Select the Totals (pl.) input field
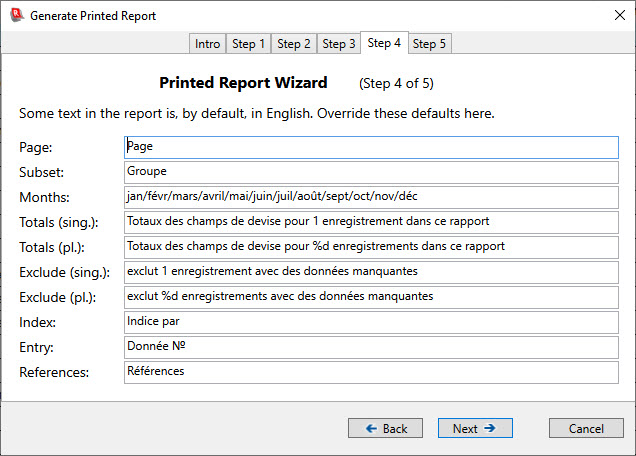The image size is (636, 456). coord(371,247)
